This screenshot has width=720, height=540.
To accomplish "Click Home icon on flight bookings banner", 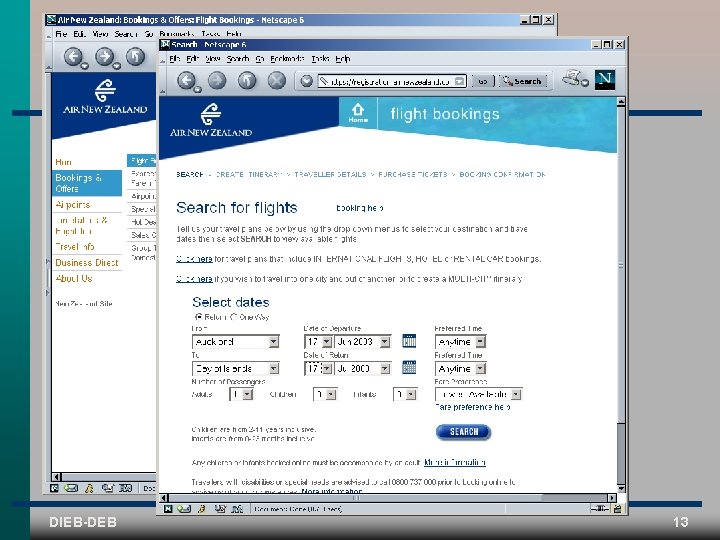I will click(358, 113).
